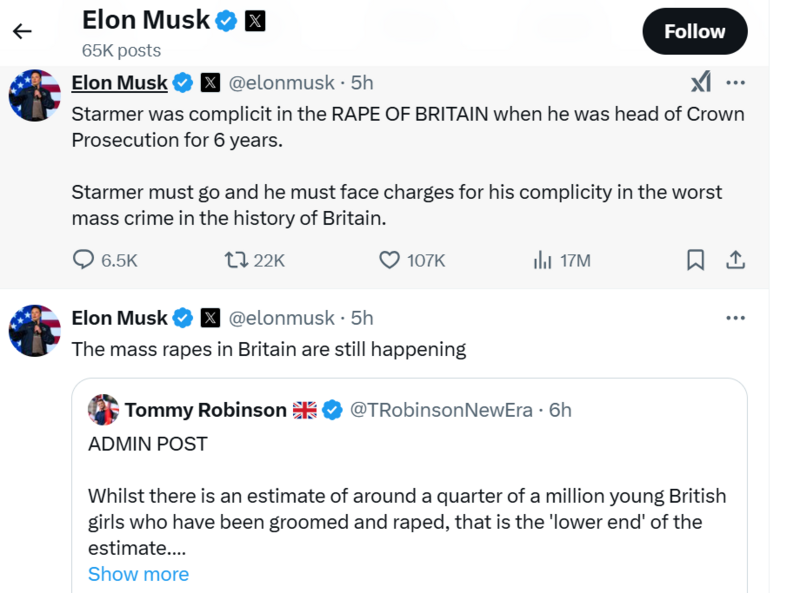The image size is (800, 593).
Task: Expand quoted post with Show more
Action: [x=138, y=574]
